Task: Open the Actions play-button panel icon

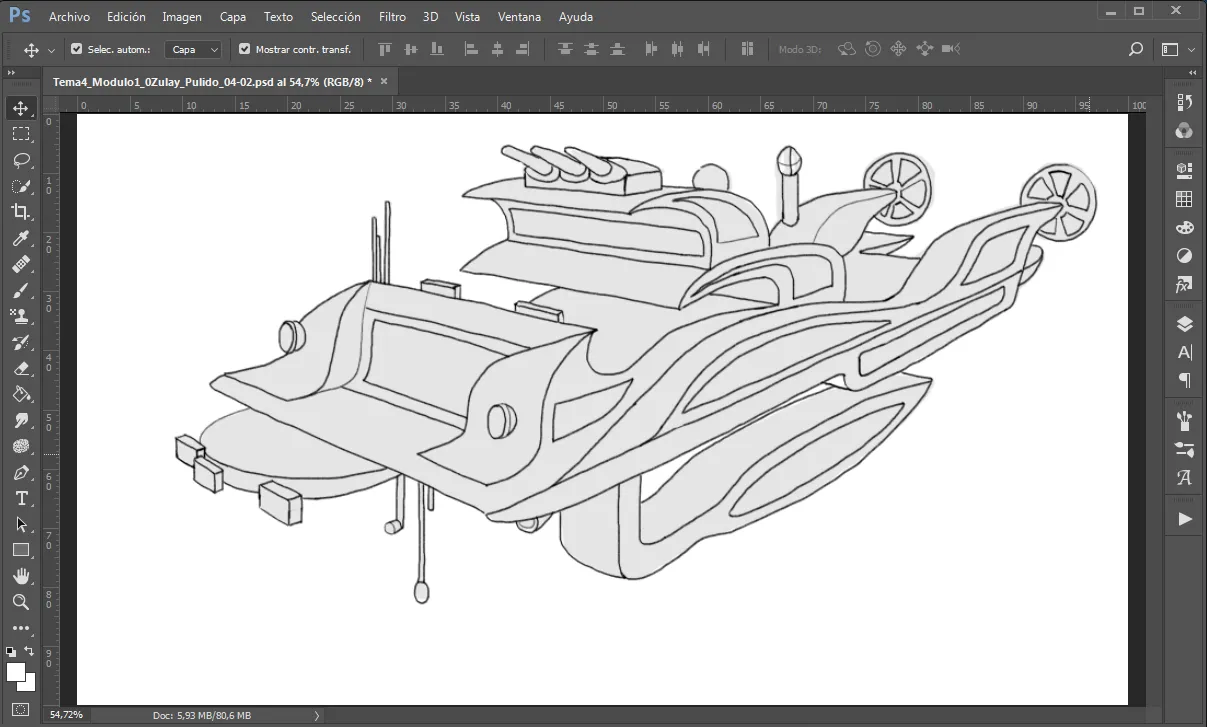Action: pos(1184,519)
